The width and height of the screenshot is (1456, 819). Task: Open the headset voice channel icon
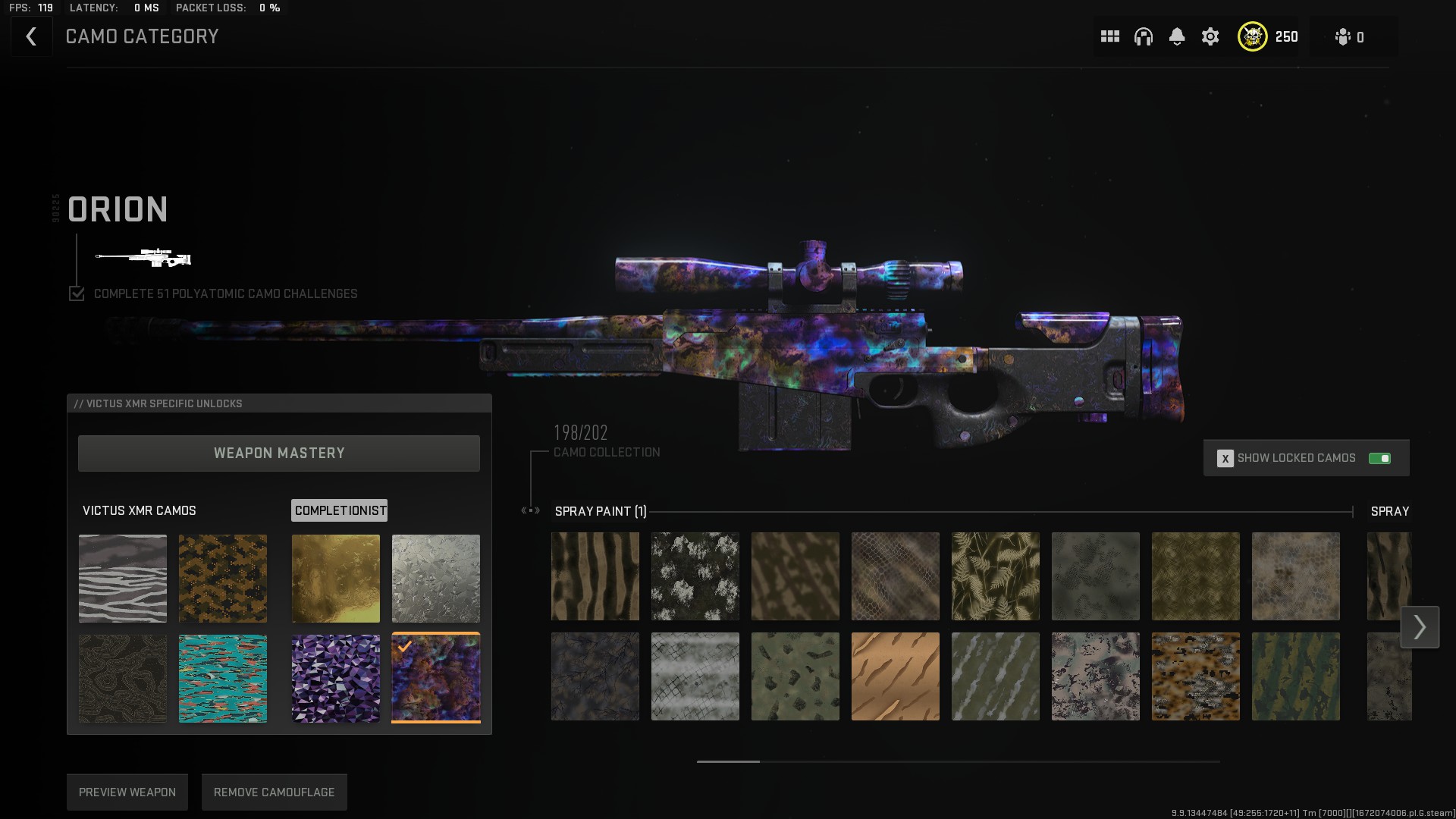pos(1143,36)
